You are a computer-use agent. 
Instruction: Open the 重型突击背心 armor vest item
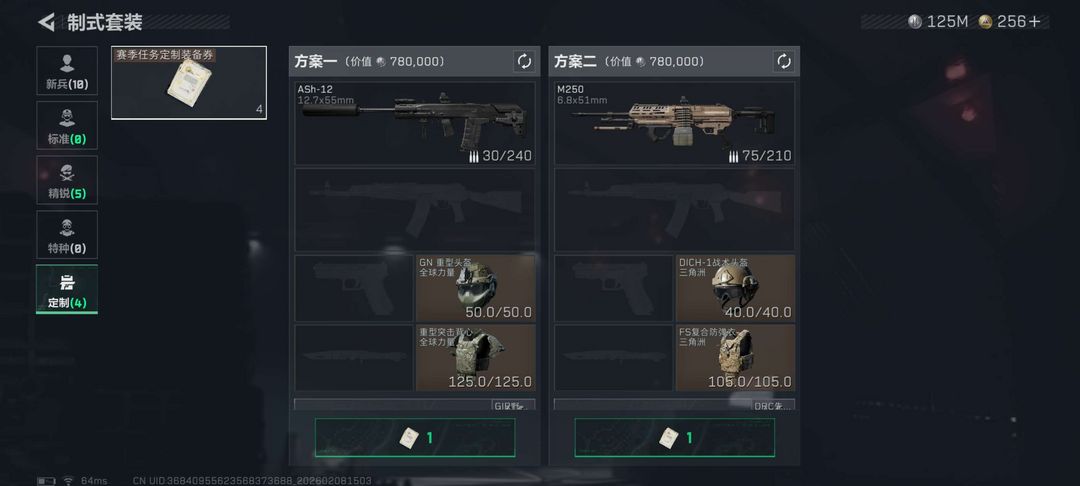(x=475, y=358)
